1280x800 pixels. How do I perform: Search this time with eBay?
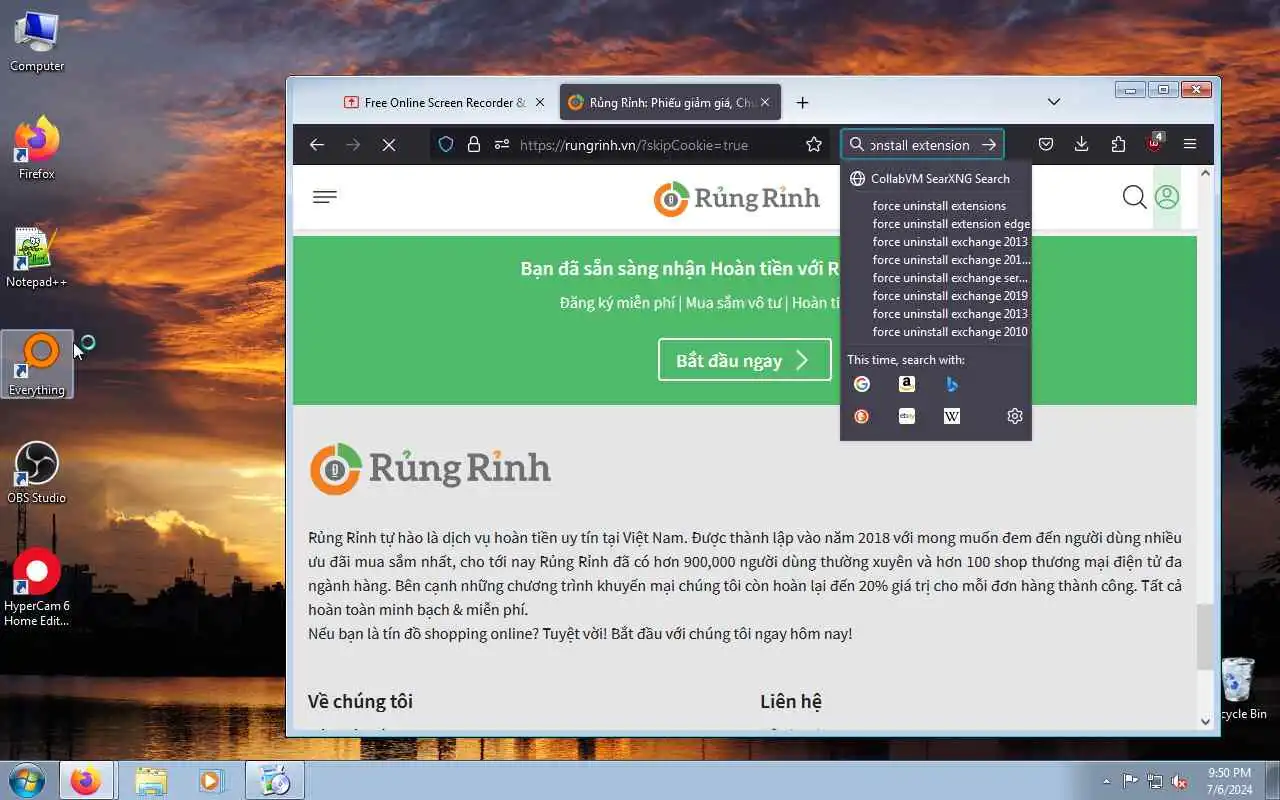point(907,416)
